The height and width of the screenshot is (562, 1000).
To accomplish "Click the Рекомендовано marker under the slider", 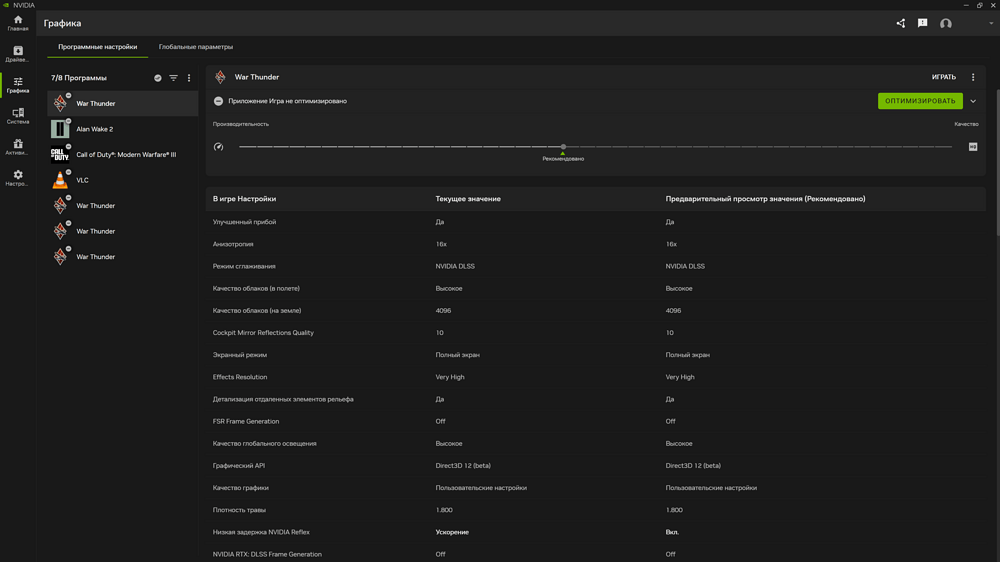I will click(563, 157).
